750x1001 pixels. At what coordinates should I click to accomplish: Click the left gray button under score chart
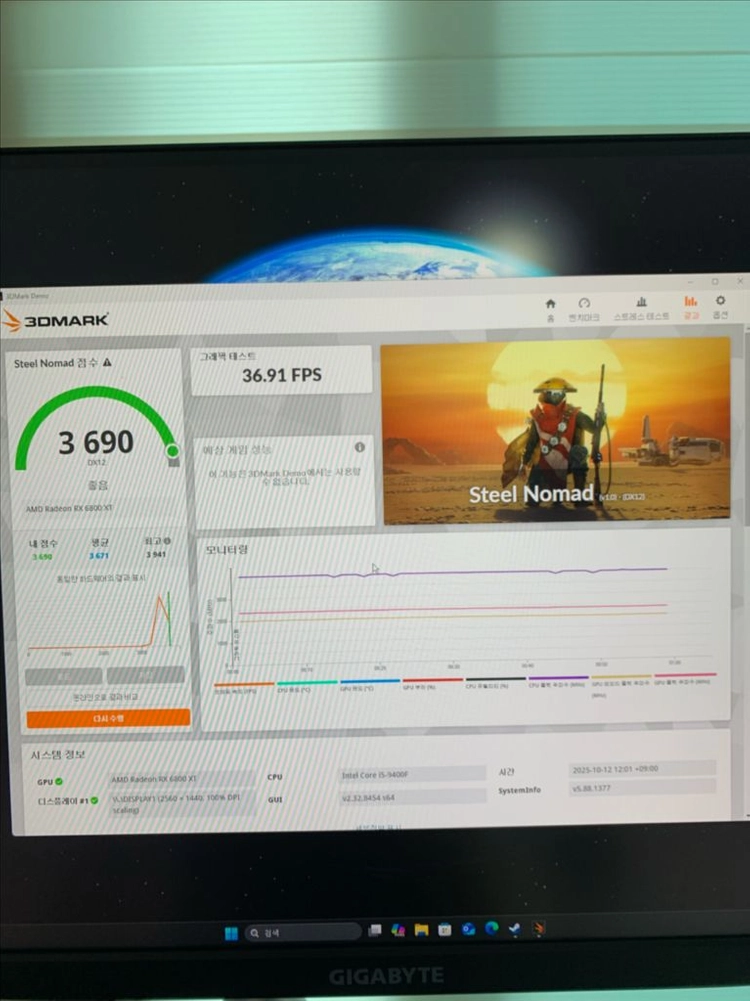[63, 675]
